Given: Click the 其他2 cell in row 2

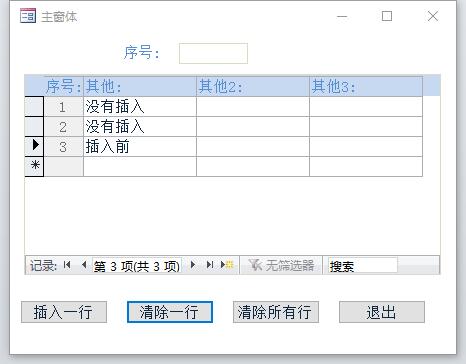Looking at the screenshot, I should coord(253,127).
